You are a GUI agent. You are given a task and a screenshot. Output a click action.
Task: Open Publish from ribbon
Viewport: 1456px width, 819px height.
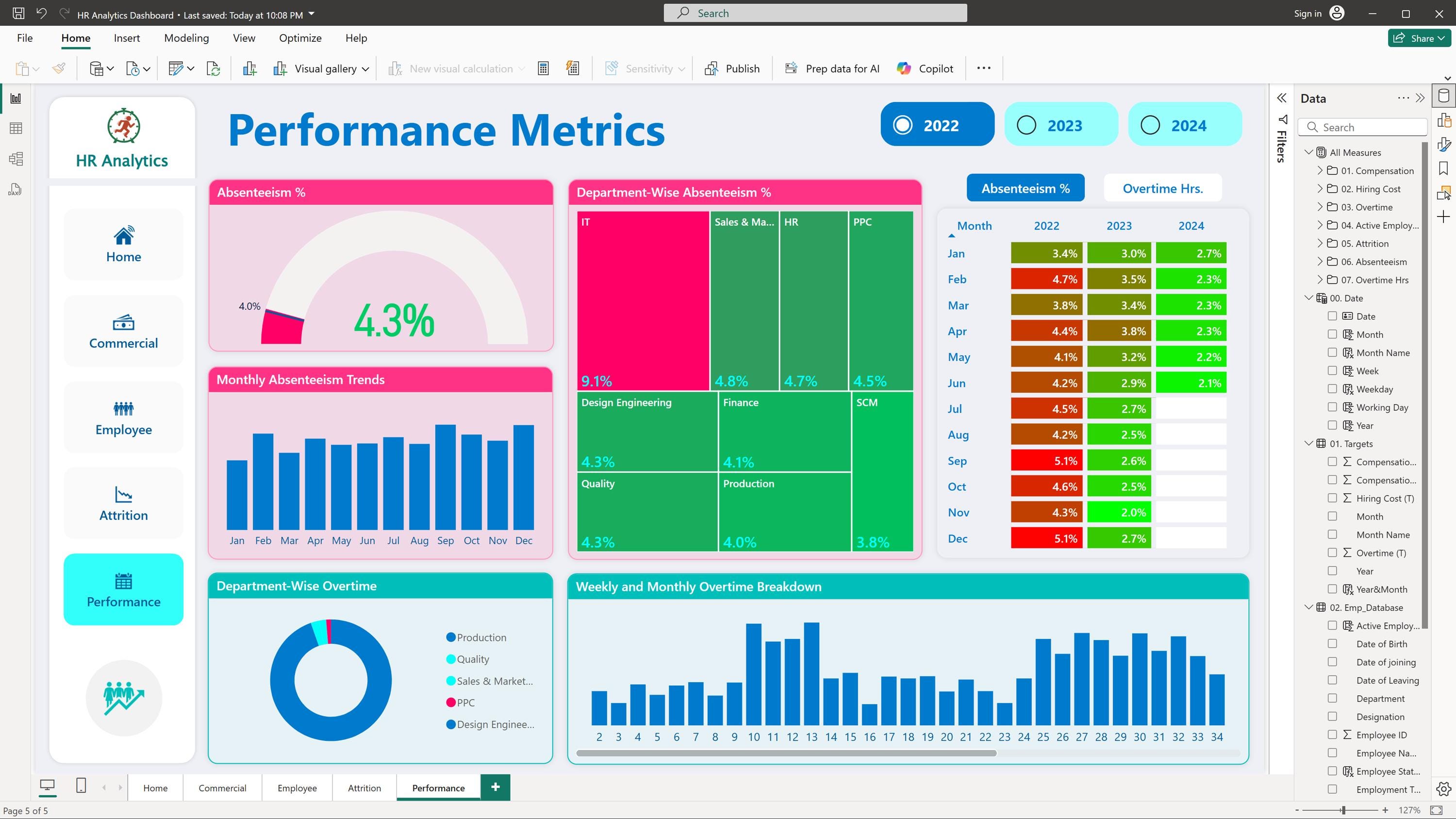[732, 68]
